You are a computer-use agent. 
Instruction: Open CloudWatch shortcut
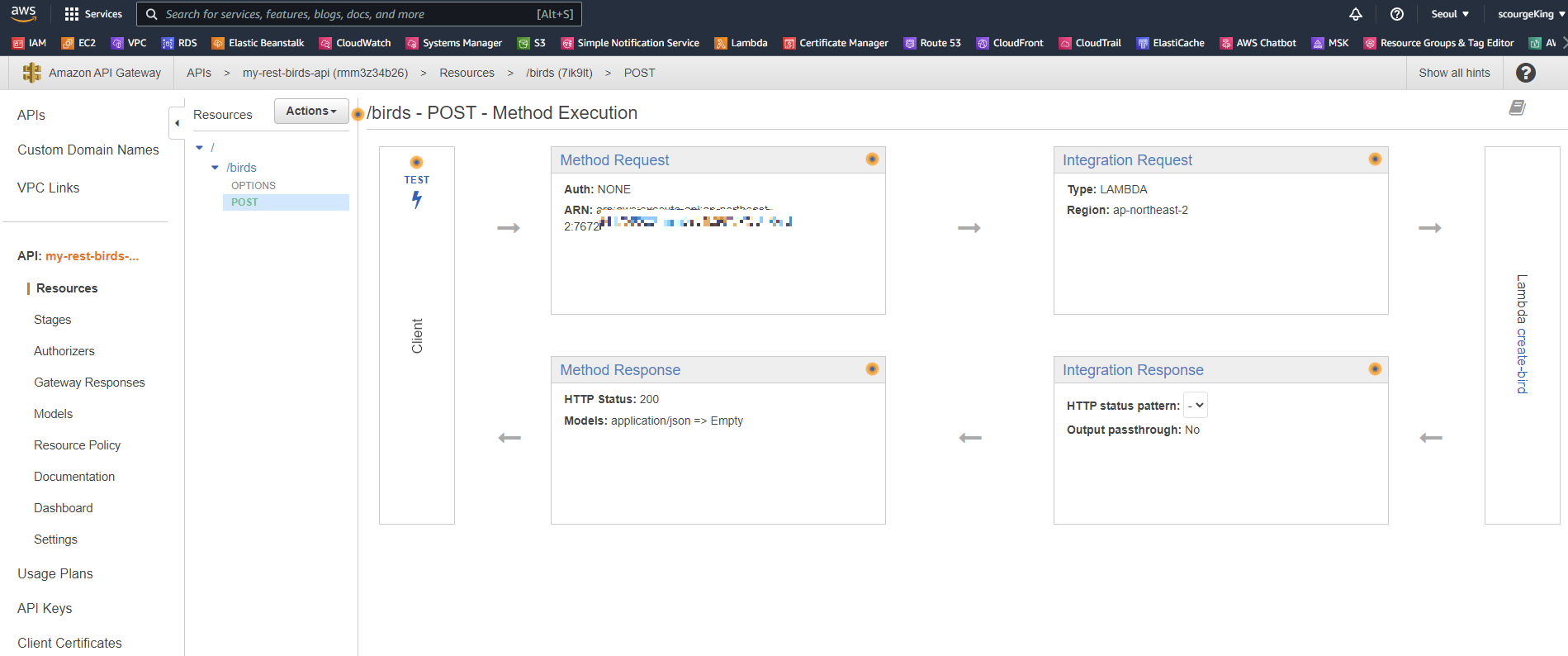click(355, 43)
